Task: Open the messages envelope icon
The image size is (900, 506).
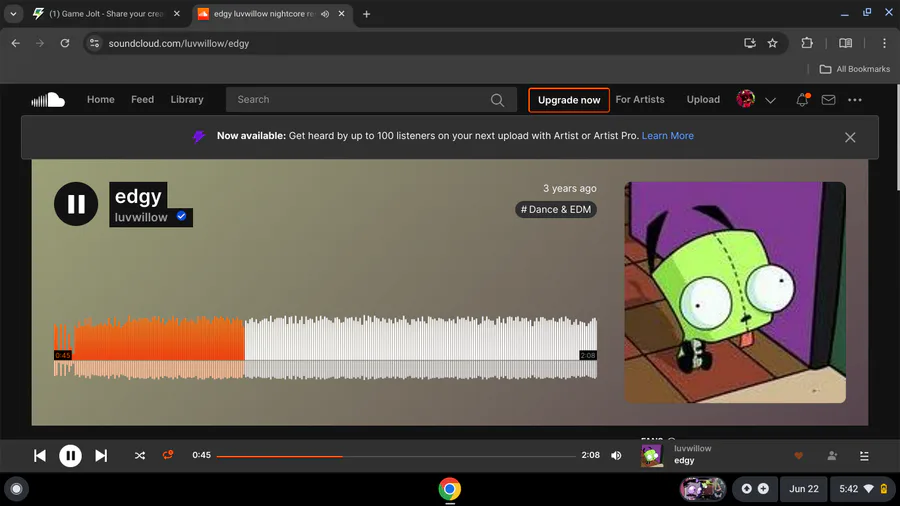Action: (828, 100)
